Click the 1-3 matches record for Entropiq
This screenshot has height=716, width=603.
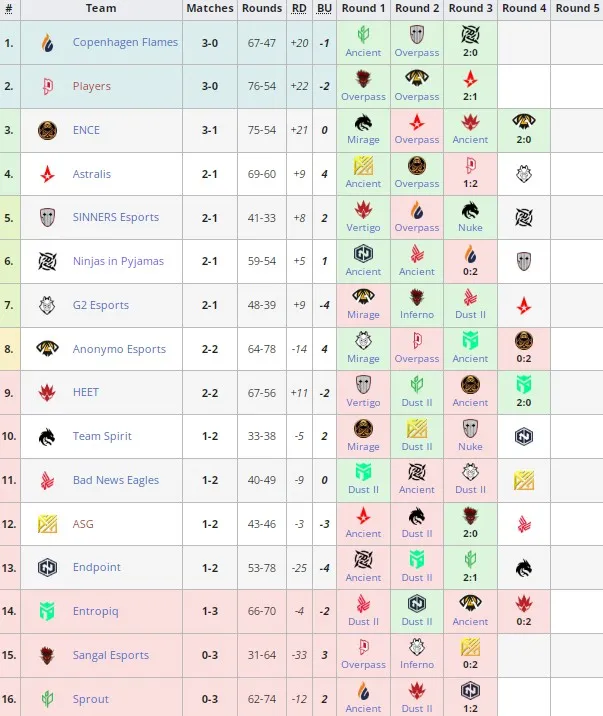(x=210, y=611)
